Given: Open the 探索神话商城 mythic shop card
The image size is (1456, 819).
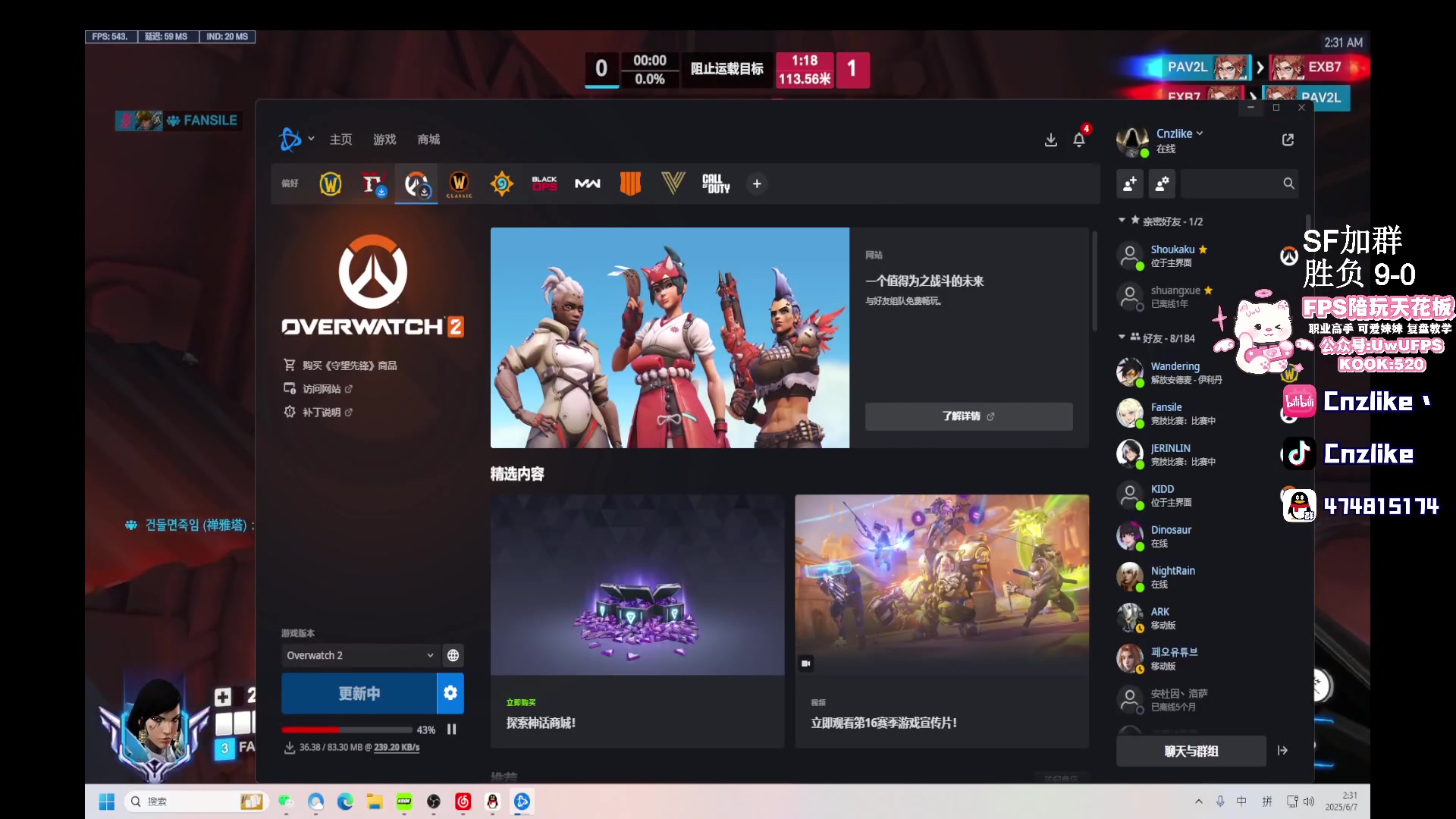Looking at the screenshot, I should (637, 621).
